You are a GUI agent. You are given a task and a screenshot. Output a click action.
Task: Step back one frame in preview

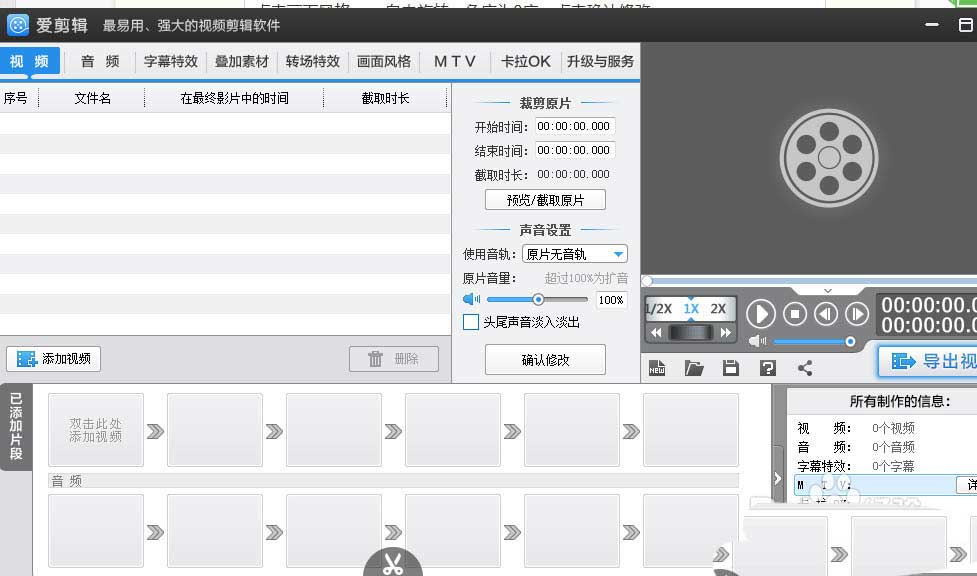tap(826, 314)
